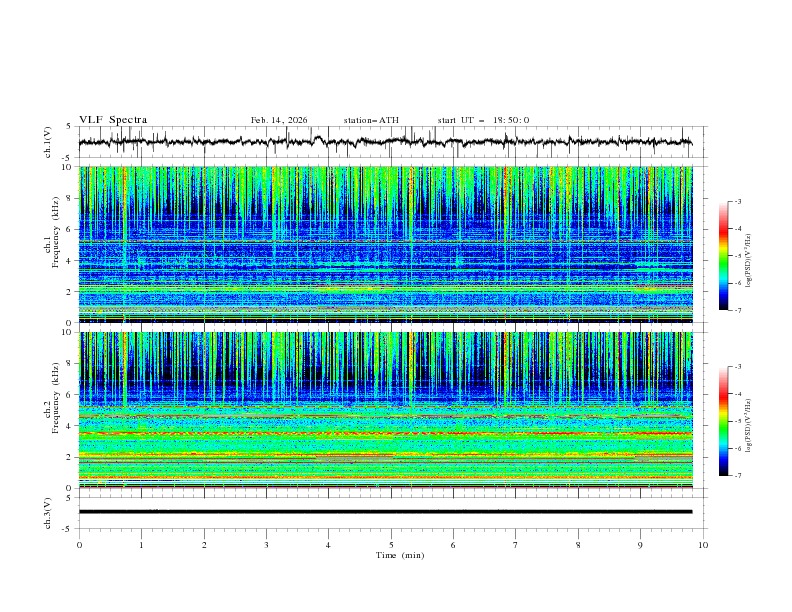Click the VLF Spectra title text
The height and width of the screenshot is (612, 792).
coord(113,120)
